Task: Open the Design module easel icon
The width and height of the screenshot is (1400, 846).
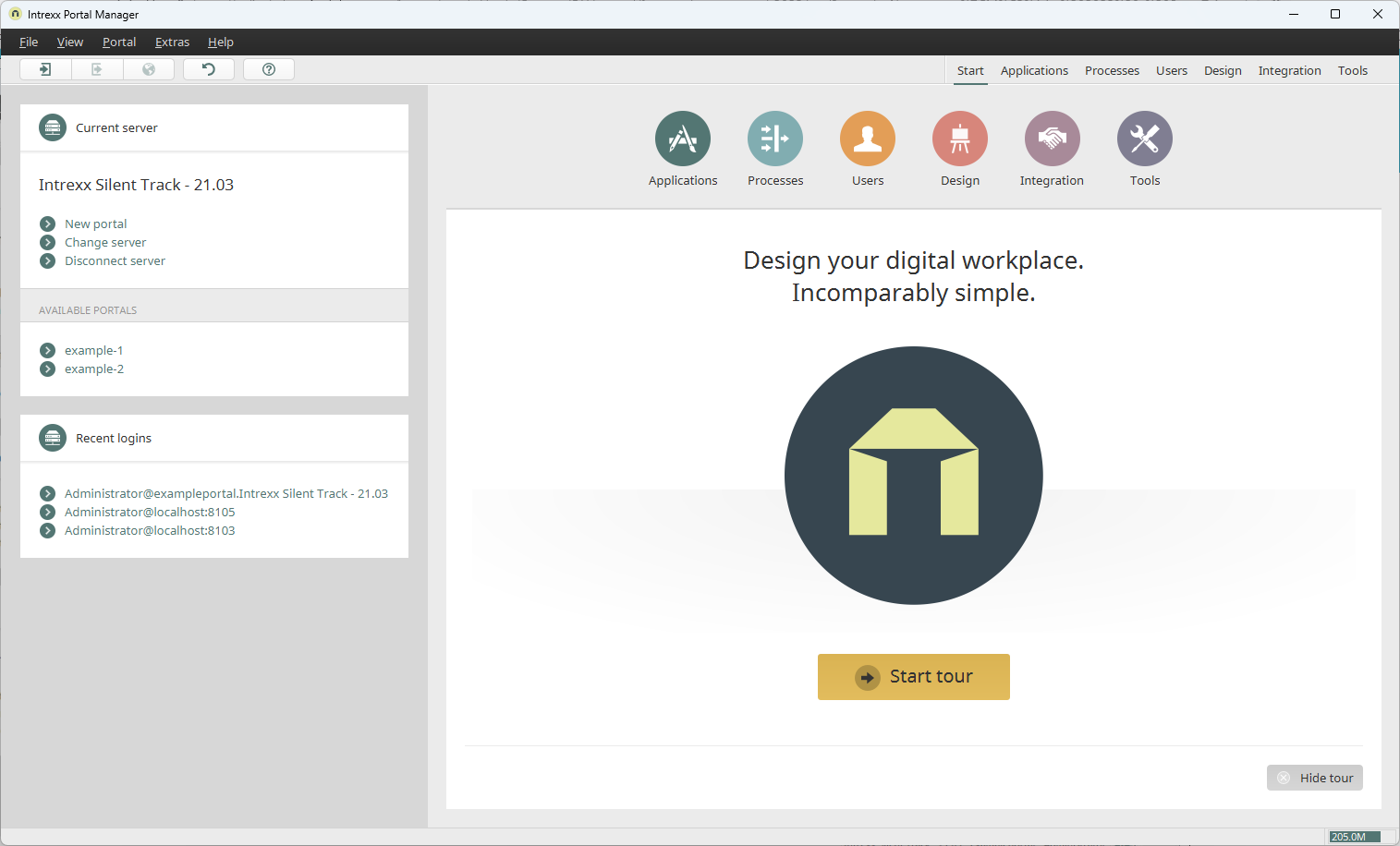Action: tap(960, 139)
